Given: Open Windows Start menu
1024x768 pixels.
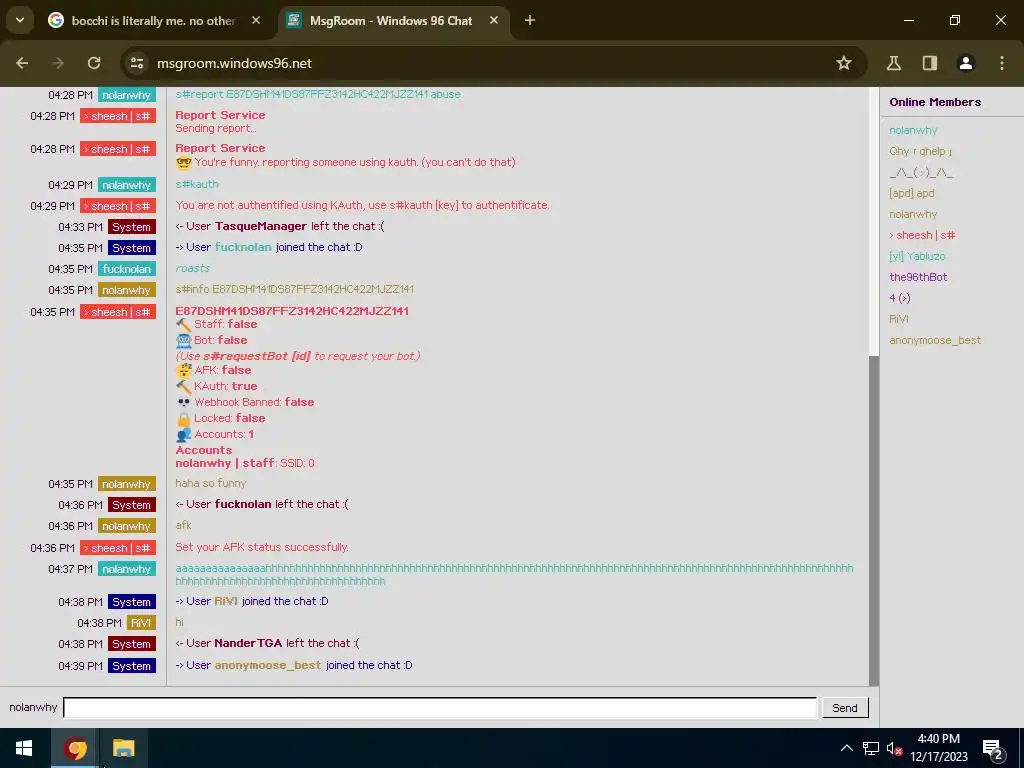Looking at the screenshot, I should 25,748.
